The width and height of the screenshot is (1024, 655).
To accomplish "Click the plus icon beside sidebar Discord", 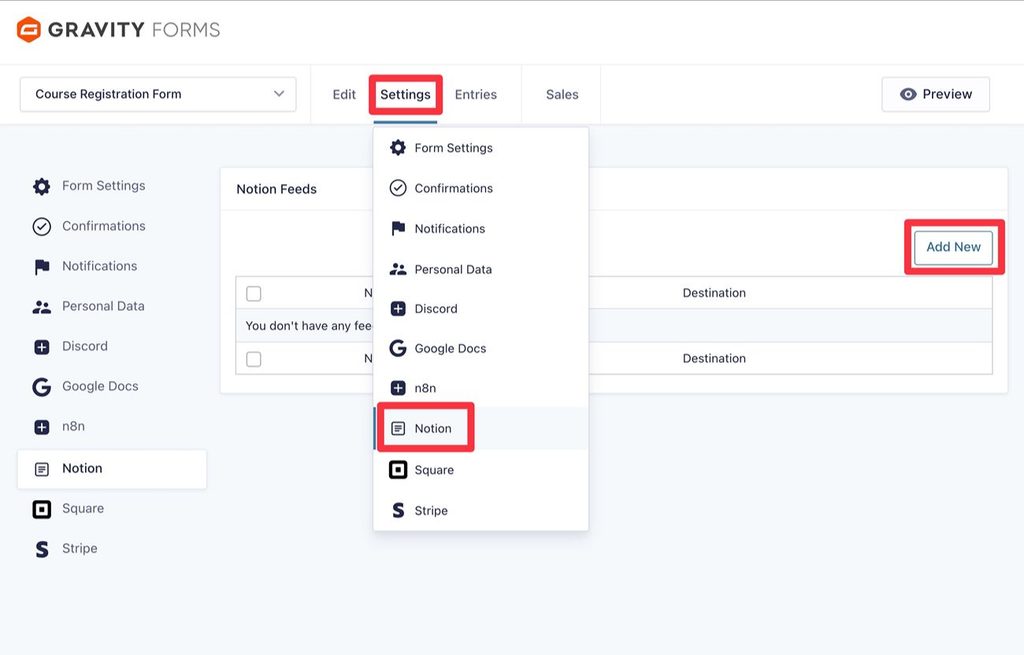I will coord(42,347).
